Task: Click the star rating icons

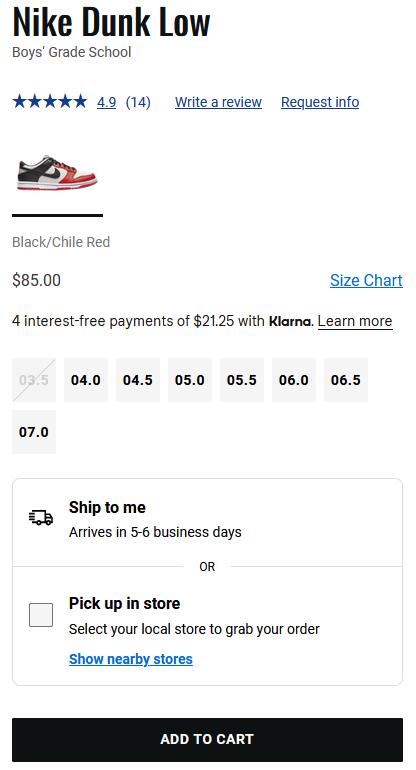Action: coord(50,102)
